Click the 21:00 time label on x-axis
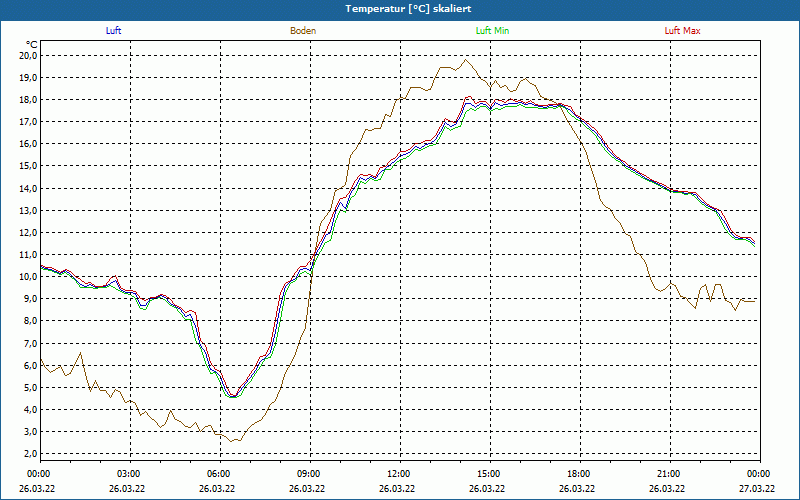Viewport: 800px width, 500px height. (668, 474)
